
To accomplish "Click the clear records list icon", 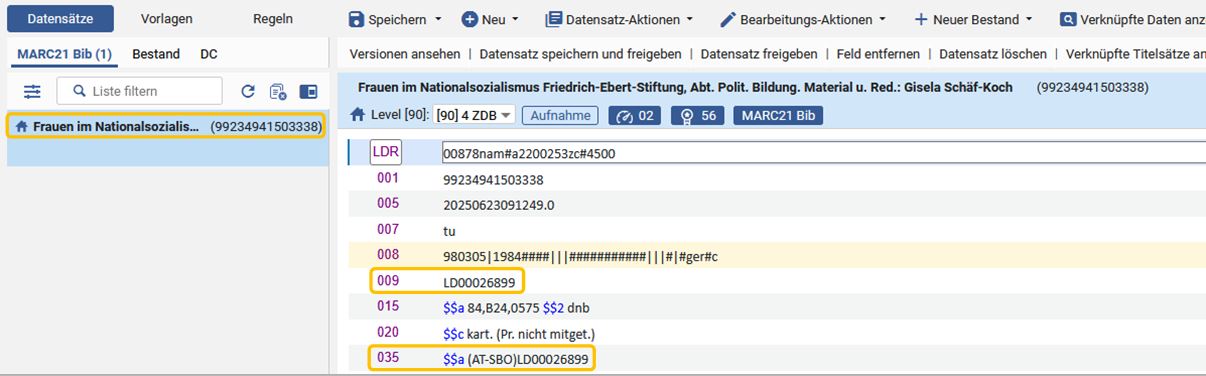I will click(278, 91).
